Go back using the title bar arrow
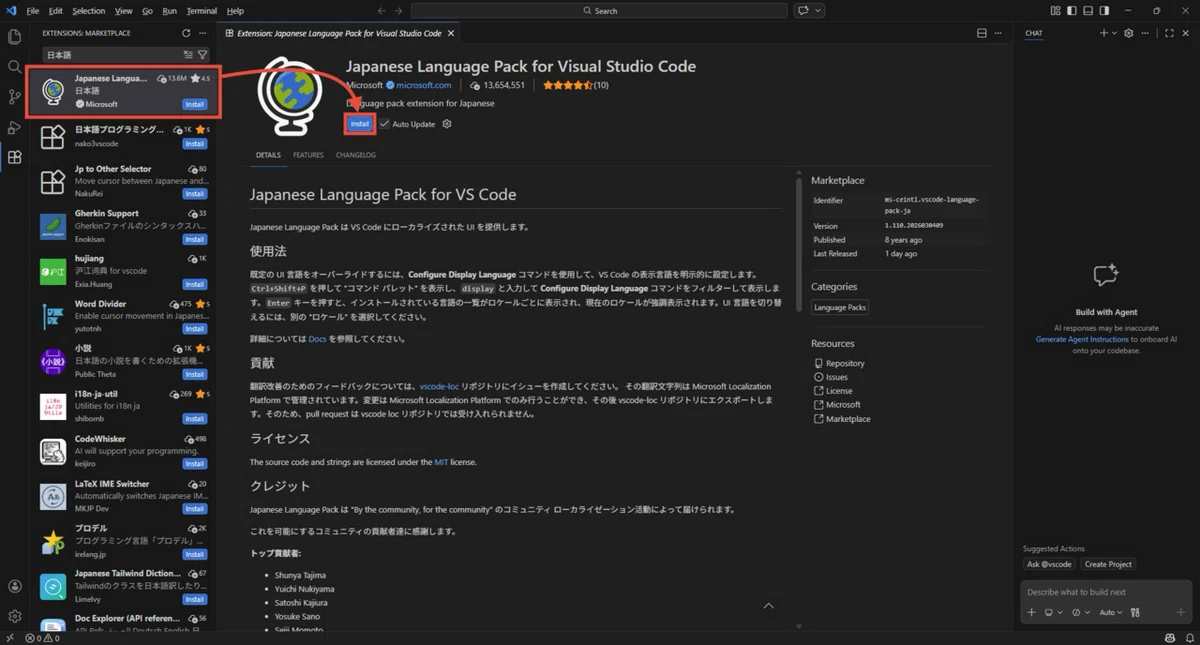1200x645 pixels. [x=382, y=11]
